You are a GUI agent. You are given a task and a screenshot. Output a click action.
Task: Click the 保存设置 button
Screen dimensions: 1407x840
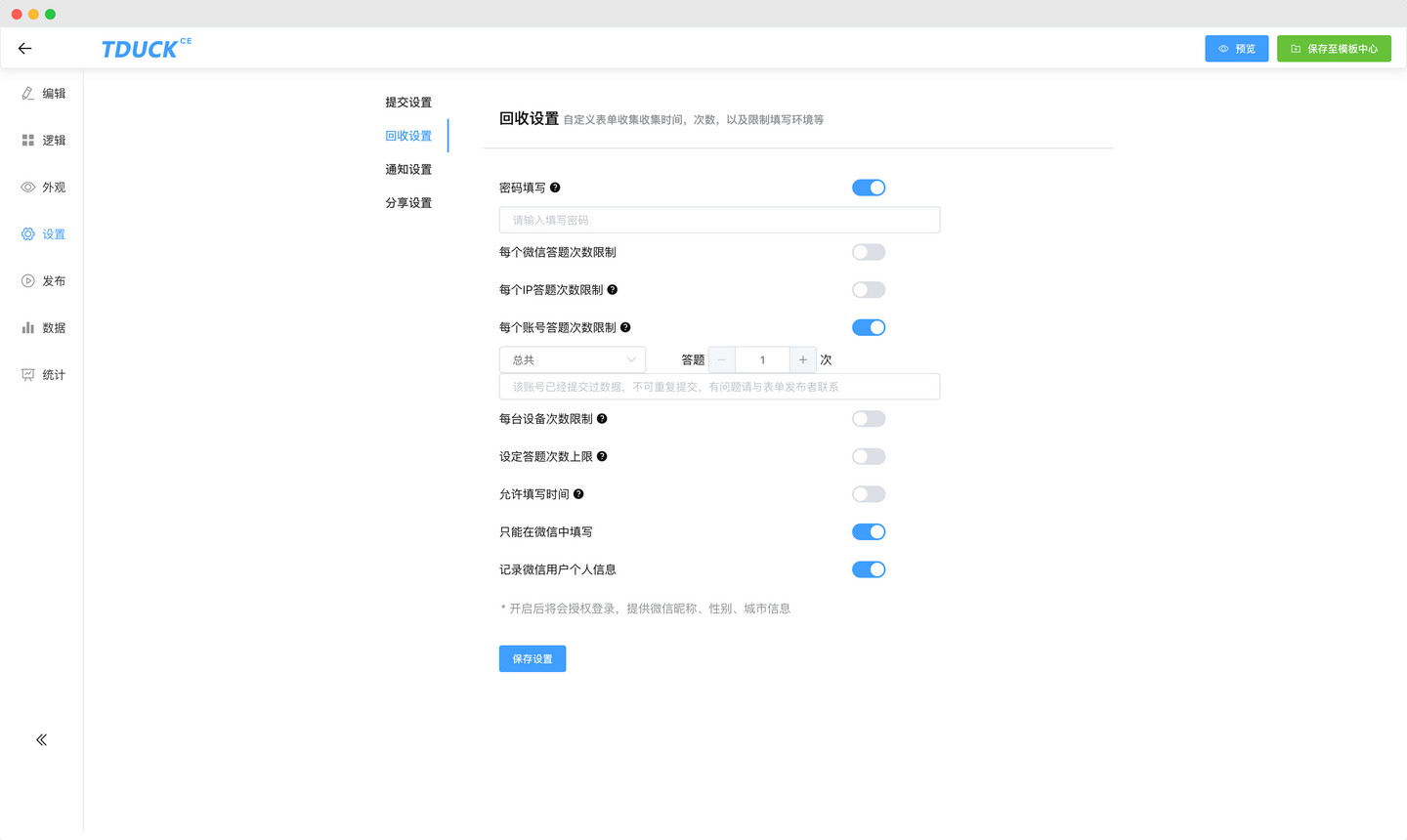[532, 658]
